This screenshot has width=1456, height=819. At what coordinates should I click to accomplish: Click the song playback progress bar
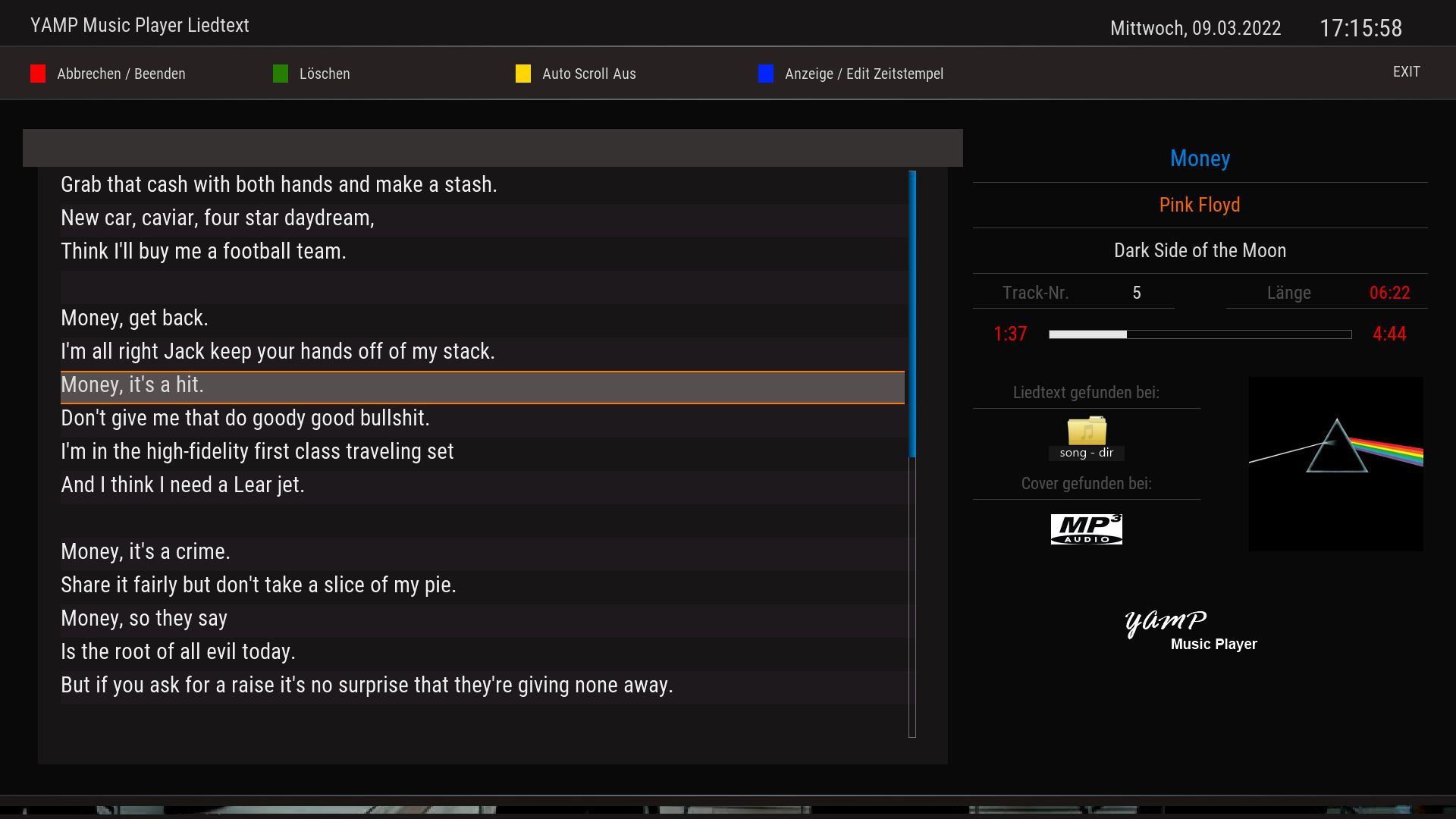click(1200, 334)
